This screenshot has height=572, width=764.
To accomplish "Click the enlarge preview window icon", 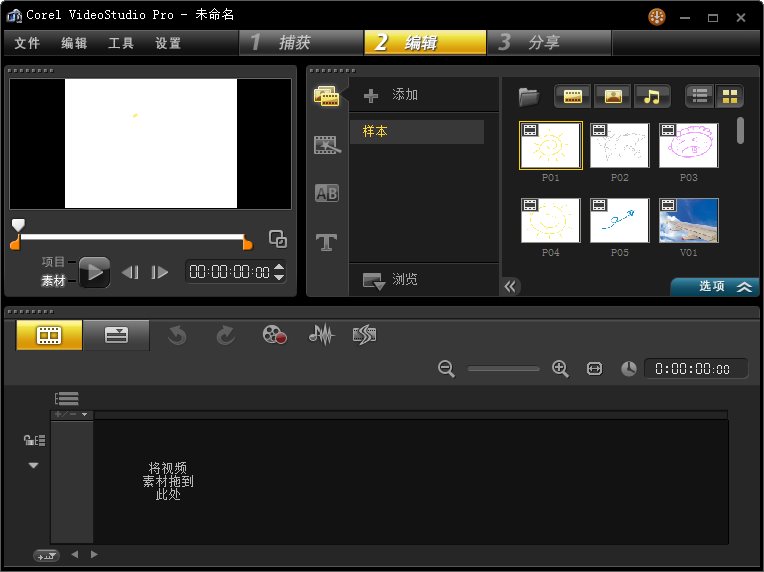I will pos(278,240).
